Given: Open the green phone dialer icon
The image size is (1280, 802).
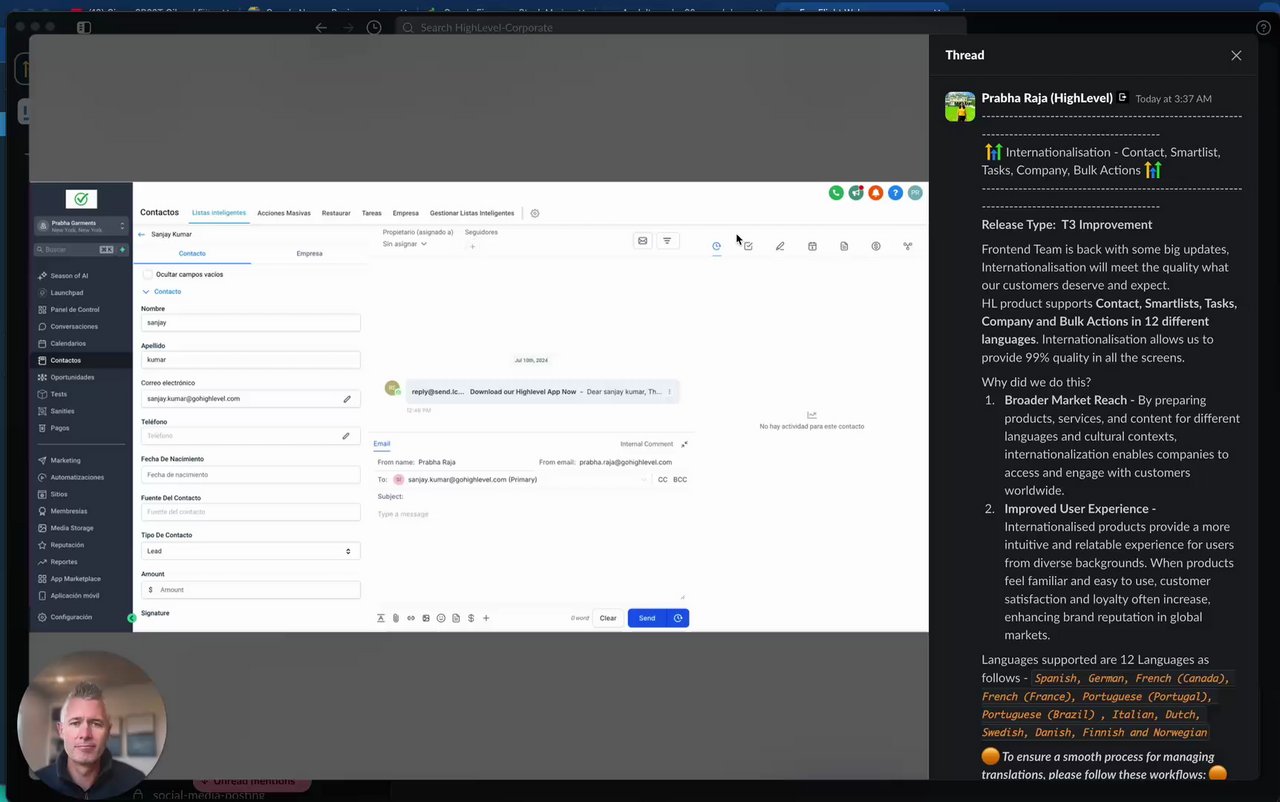Looking at the screenshot, I should click(x=836, y=193).
